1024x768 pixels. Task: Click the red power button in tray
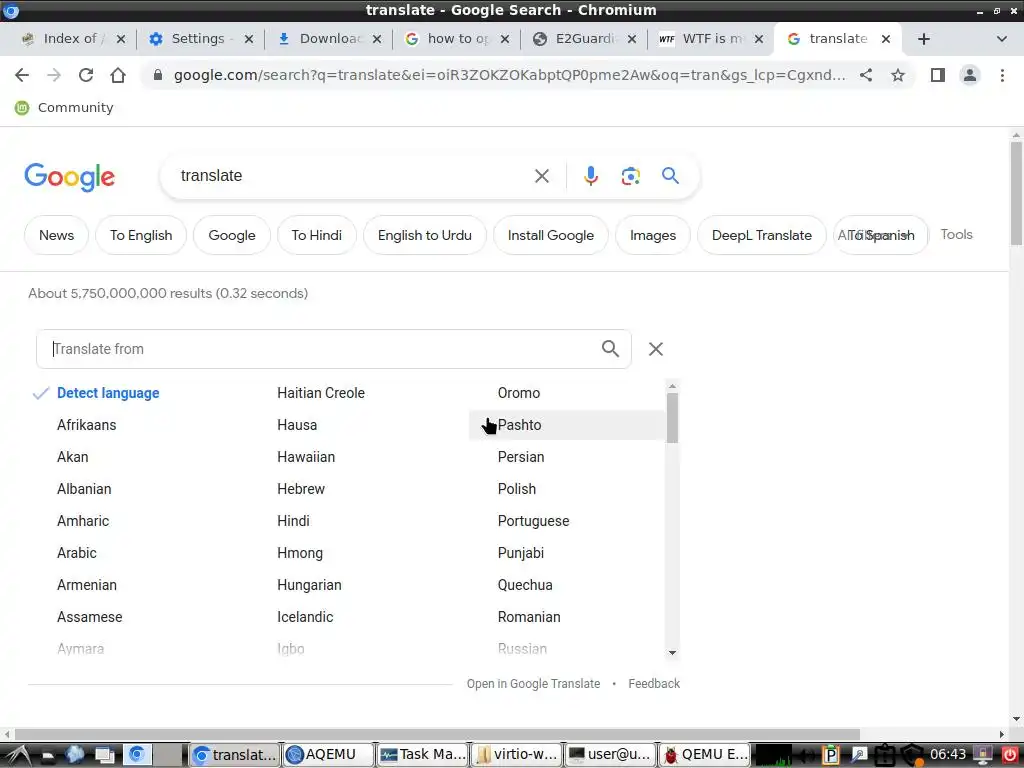pyautogui.click(x=1010, y=755)
